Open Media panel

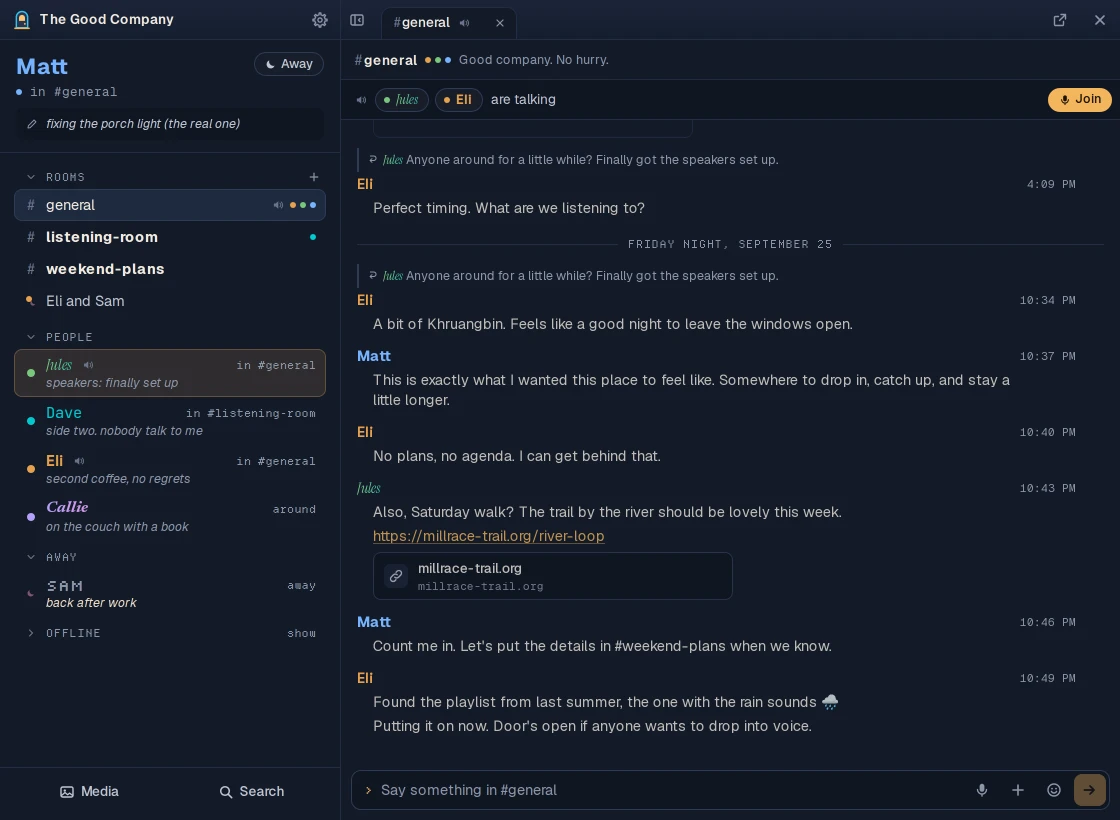pos(89,791)
